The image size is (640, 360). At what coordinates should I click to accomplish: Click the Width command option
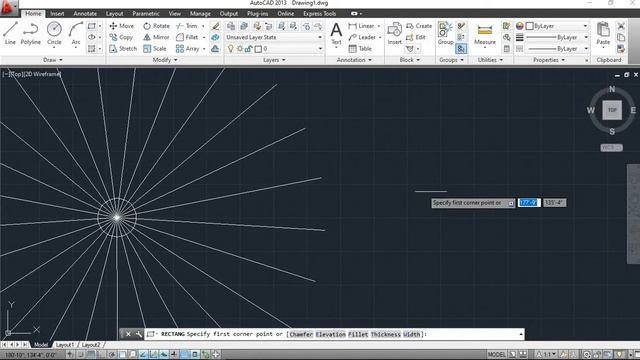pyautogui.click(x=411, y=334)
